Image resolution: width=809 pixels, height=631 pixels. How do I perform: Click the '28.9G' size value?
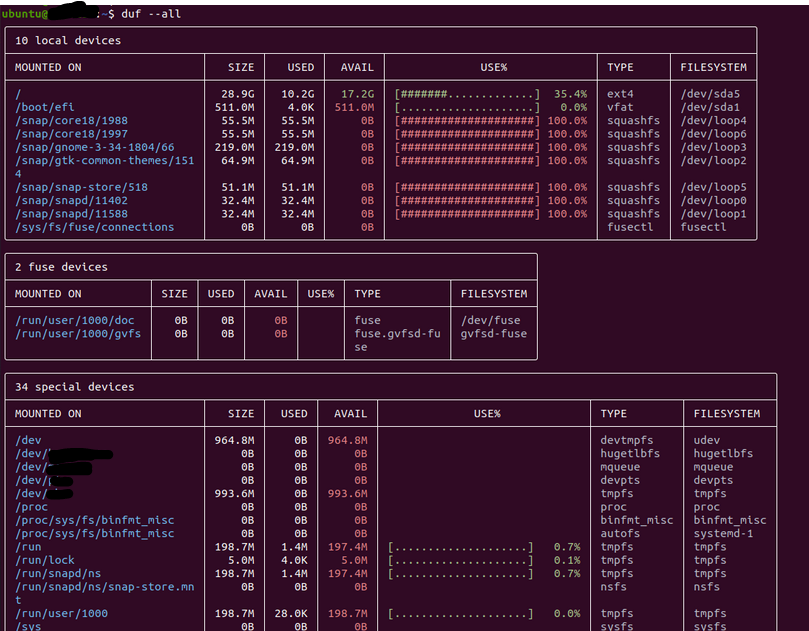point(237,94)
